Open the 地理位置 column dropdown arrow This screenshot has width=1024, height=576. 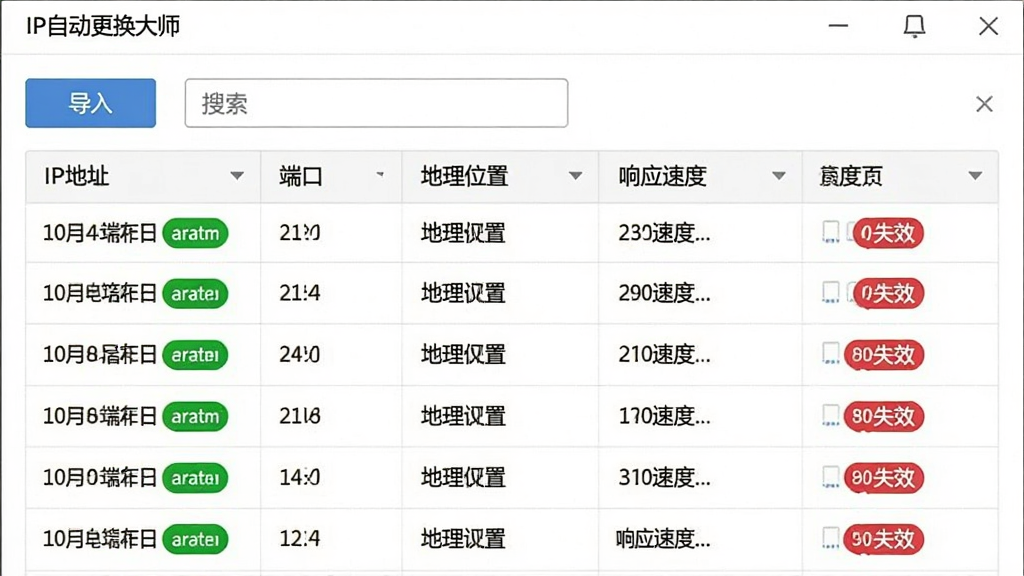point(575,176)
